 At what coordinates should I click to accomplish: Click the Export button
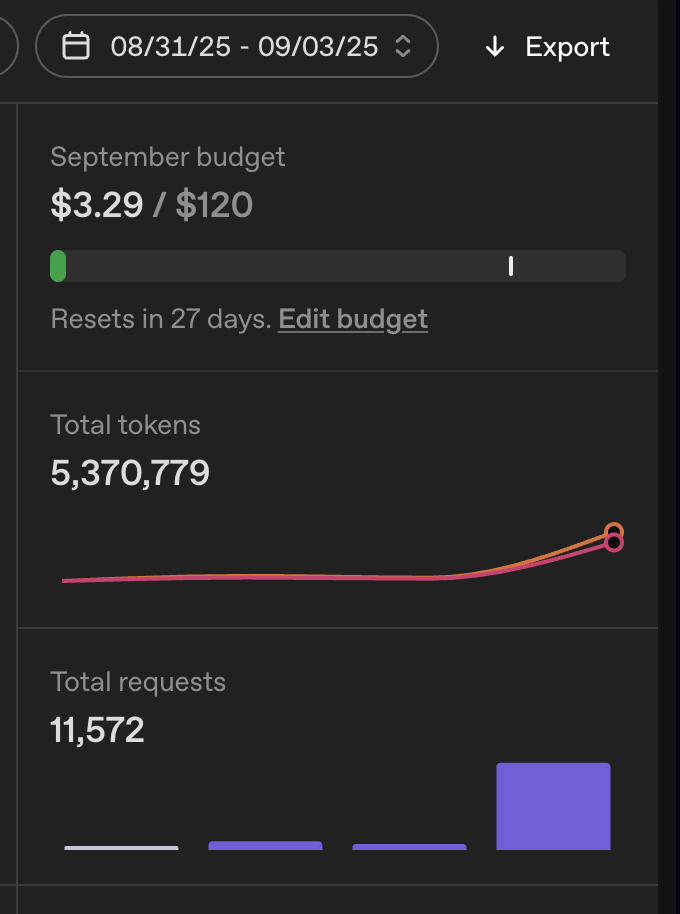point(547,47)
